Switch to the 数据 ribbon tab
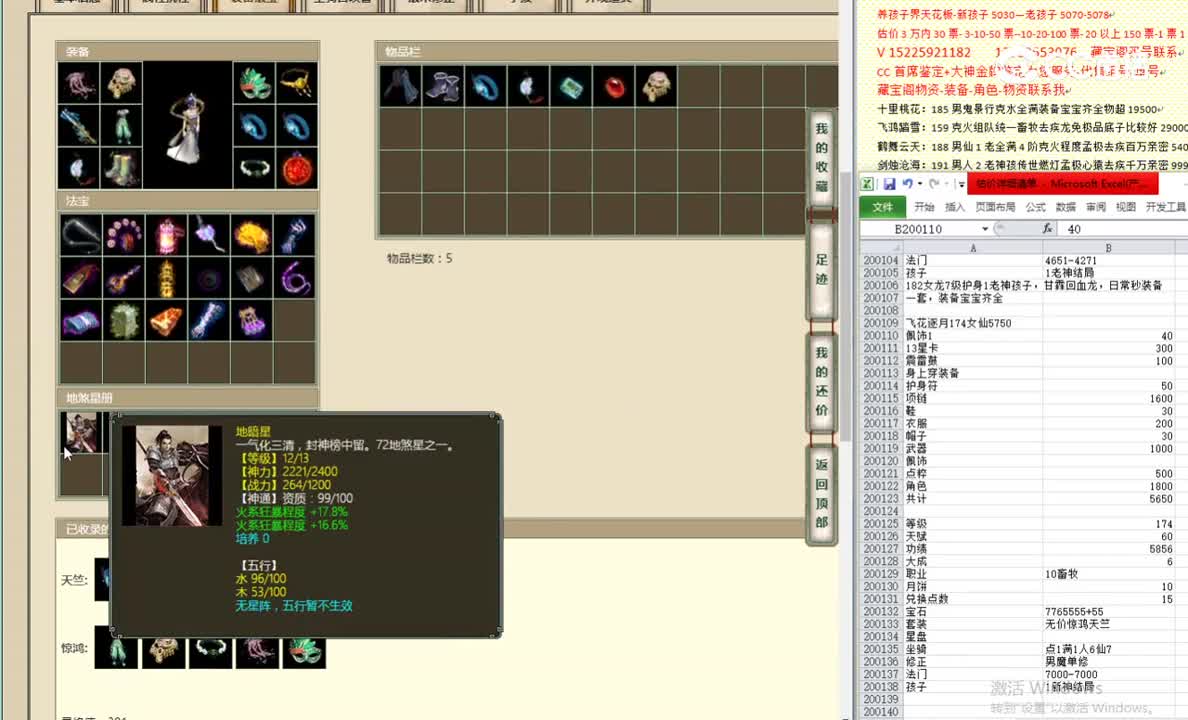The image size is (1188, 720). tap(1065, 207)
